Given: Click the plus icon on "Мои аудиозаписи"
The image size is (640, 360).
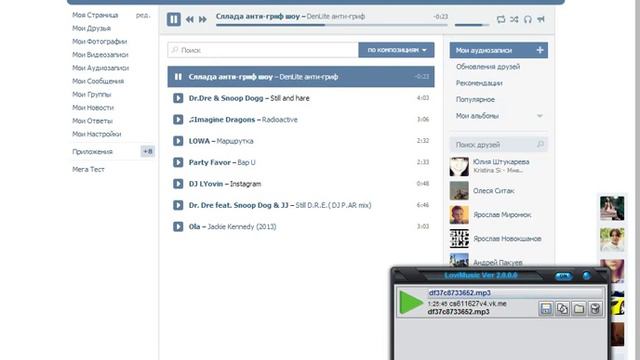Looking at the screenshot, I should click(x=540, y=50).
